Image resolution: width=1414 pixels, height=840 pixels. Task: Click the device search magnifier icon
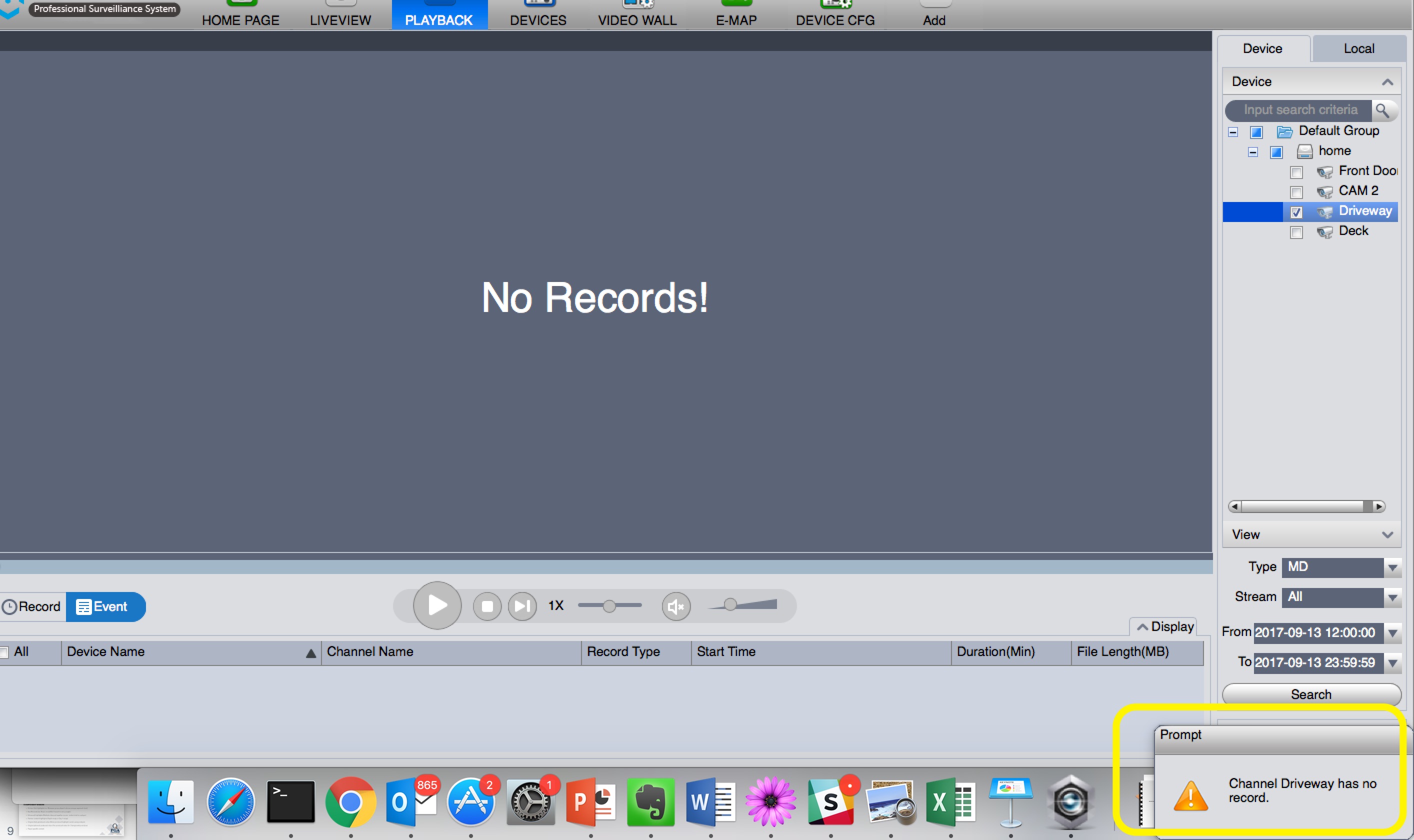[1382, 110]
